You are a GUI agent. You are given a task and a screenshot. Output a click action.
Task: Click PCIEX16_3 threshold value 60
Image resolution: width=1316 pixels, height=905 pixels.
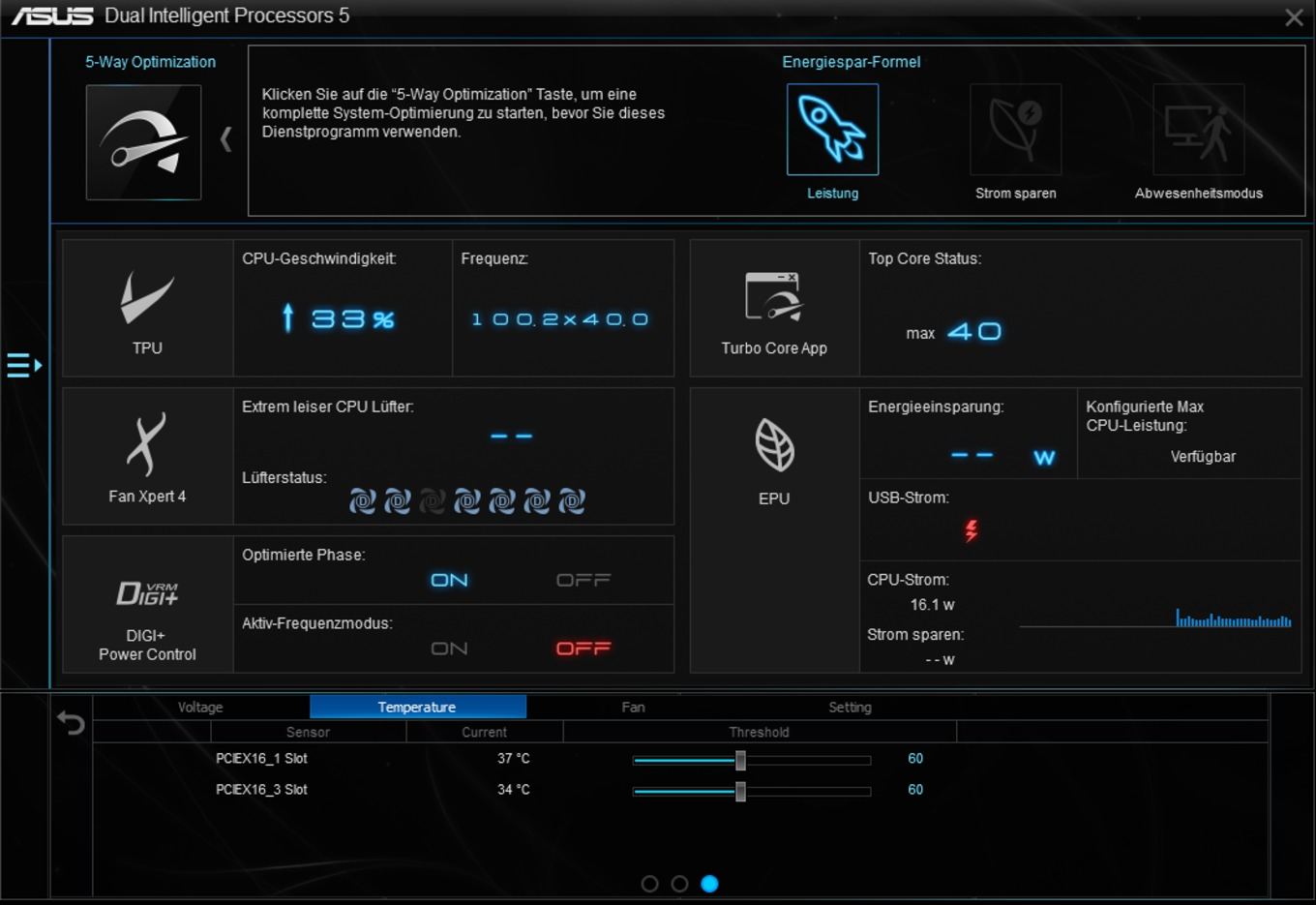point(915,790)
